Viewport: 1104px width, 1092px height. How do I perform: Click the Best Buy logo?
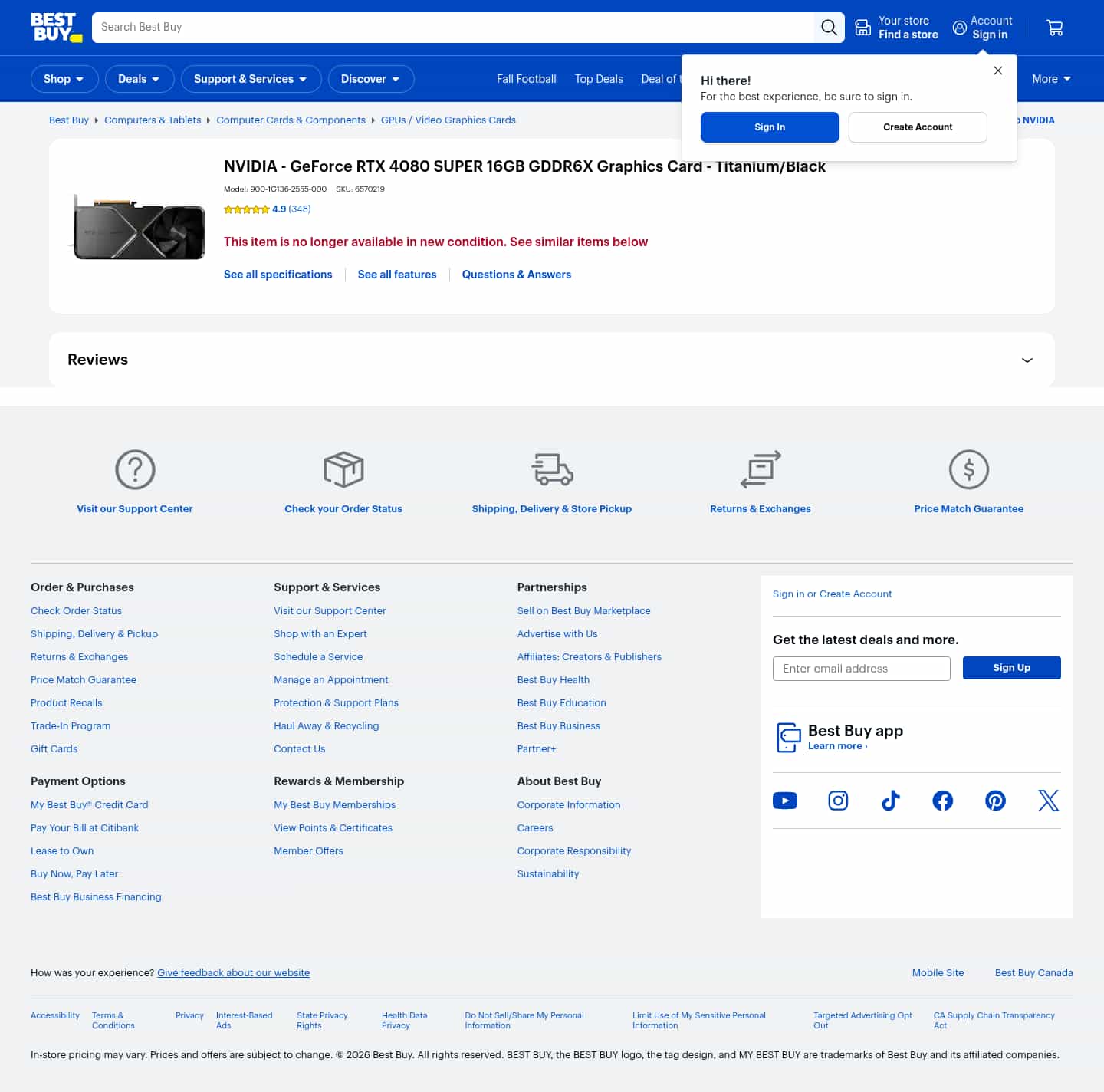pos(56,28)
